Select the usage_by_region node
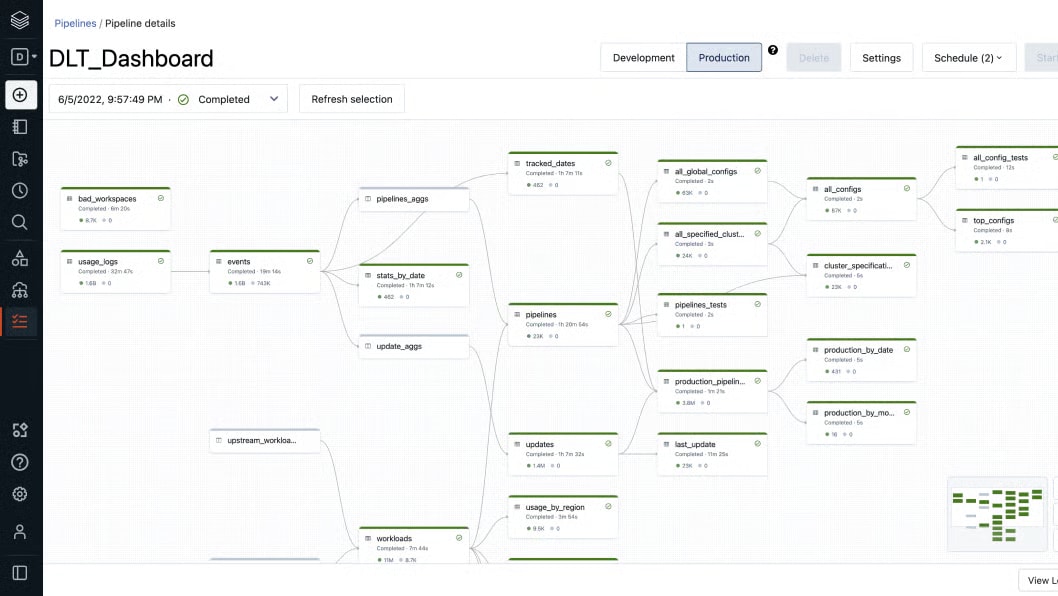This screenshot has width=1058, height=596. tap(563, 517)
